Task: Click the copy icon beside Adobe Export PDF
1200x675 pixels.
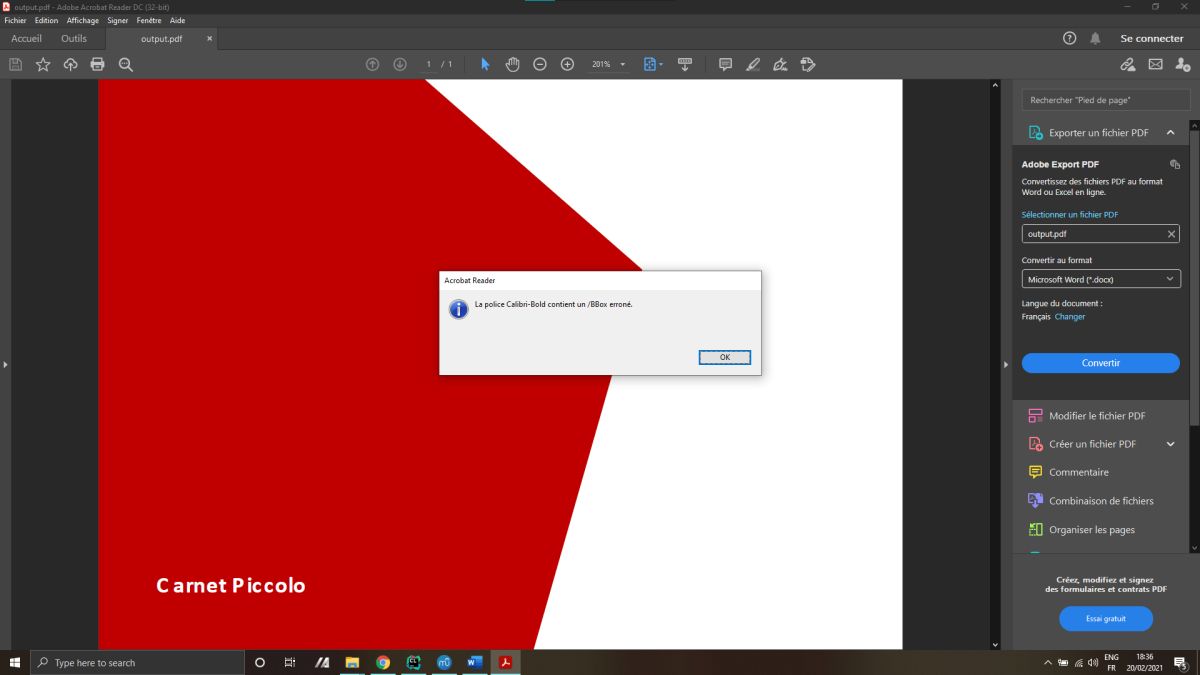Action: pyautogui.click(x=1175, y=164)
